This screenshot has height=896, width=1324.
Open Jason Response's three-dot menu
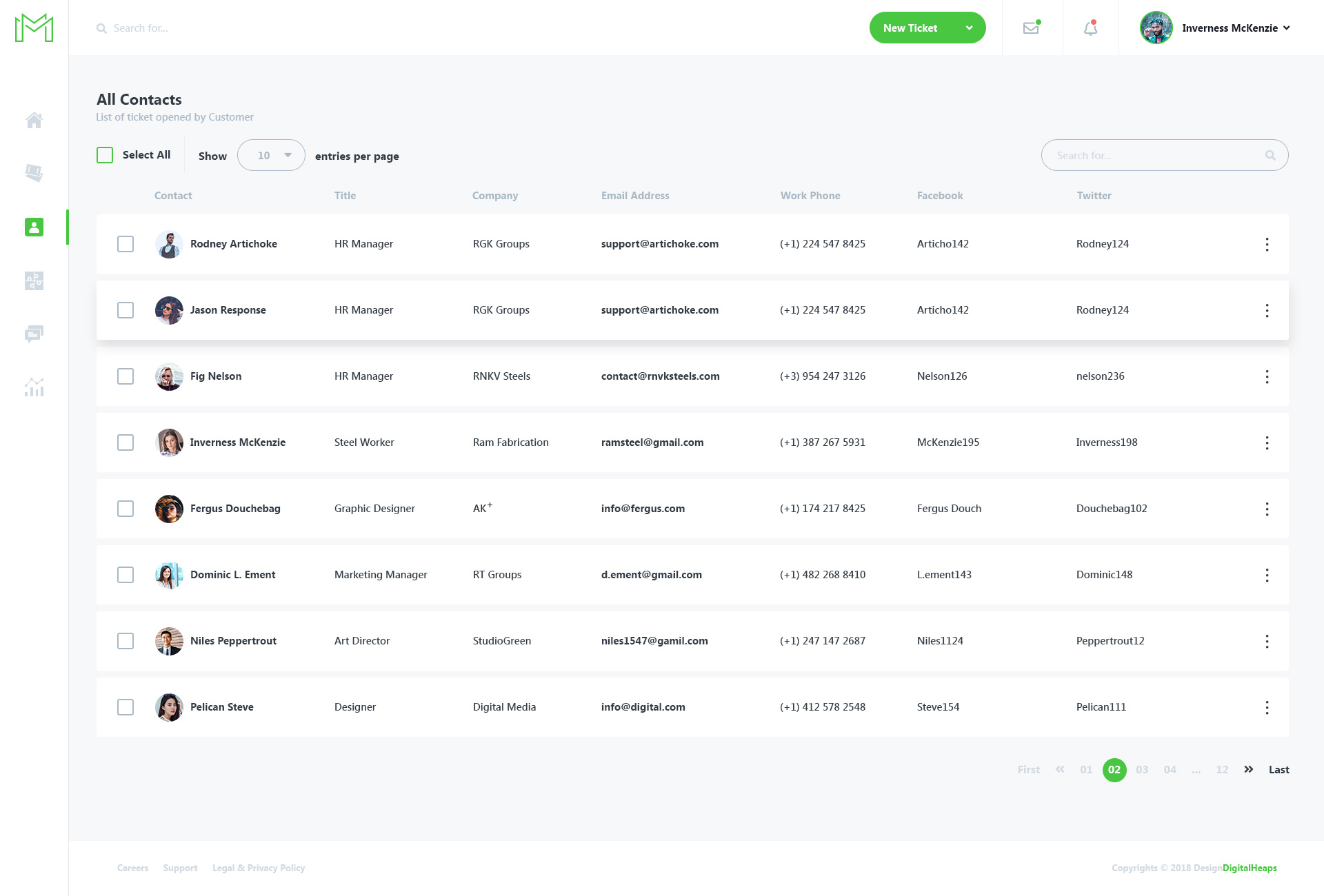[1267, 311]
